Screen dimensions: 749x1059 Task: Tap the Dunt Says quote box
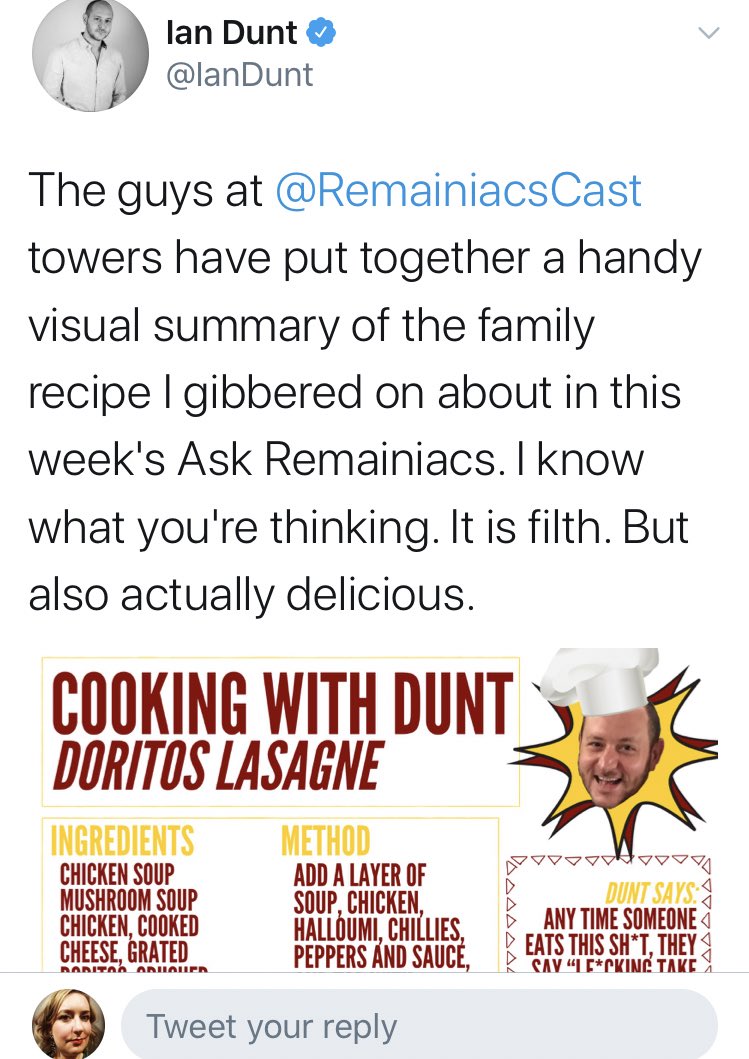point(608,915)
